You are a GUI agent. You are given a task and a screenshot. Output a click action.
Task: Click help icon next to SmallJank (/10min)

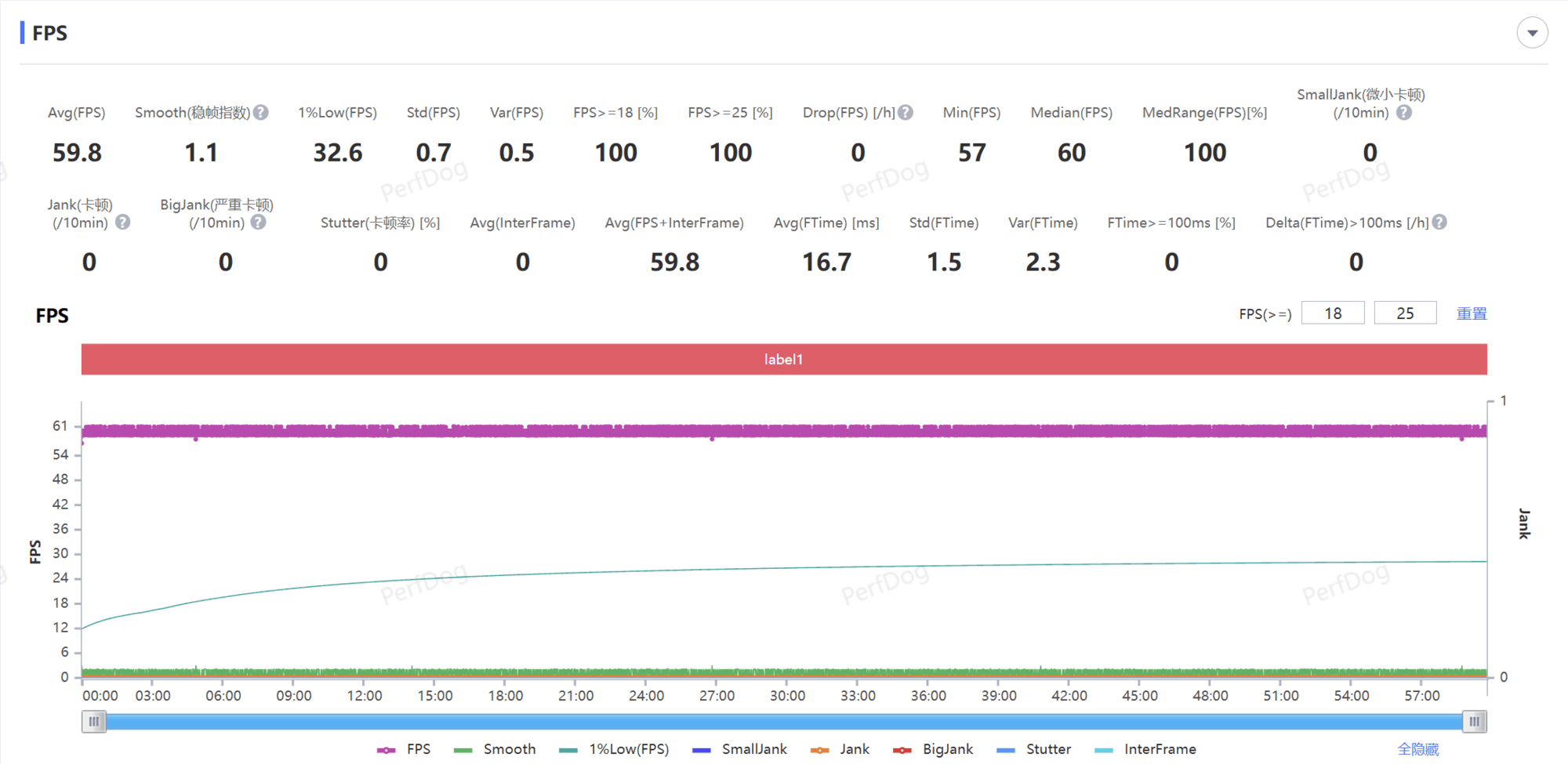point(1404,113)
